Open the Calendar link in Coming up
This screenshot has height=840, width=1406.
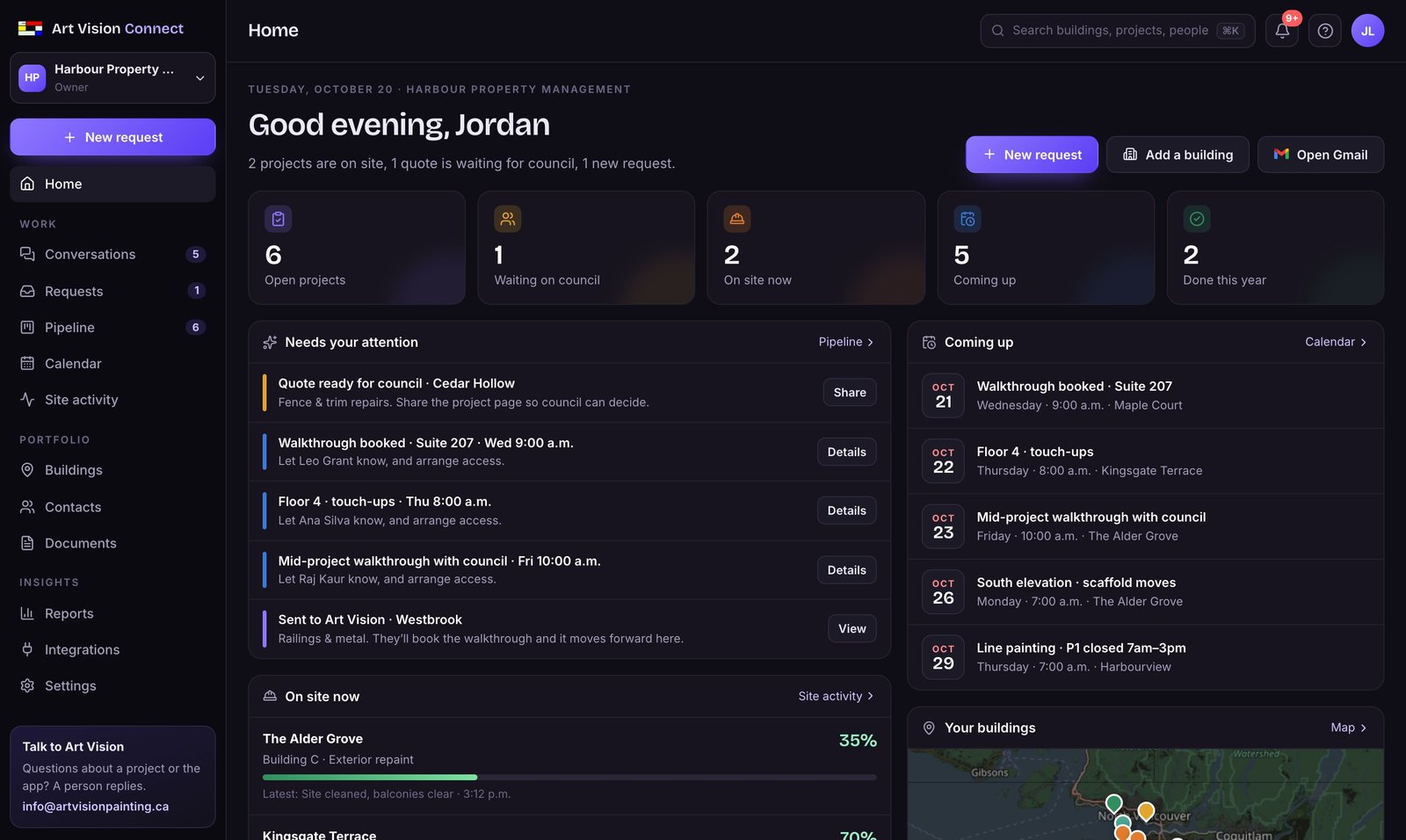coord(1336,342)
